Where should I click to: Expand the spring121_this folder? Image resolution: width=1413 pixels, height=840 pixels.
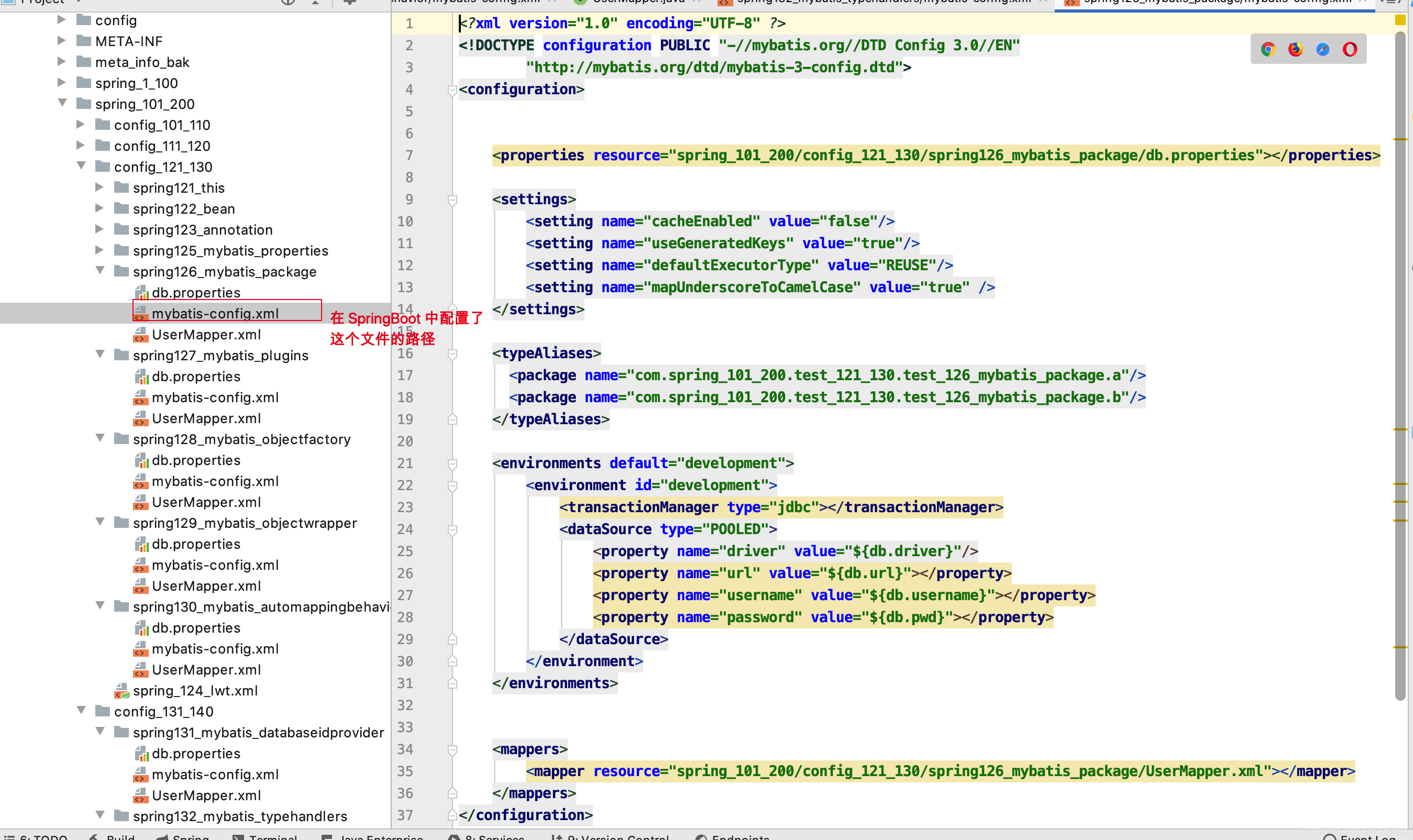click(x=100, y=187)
